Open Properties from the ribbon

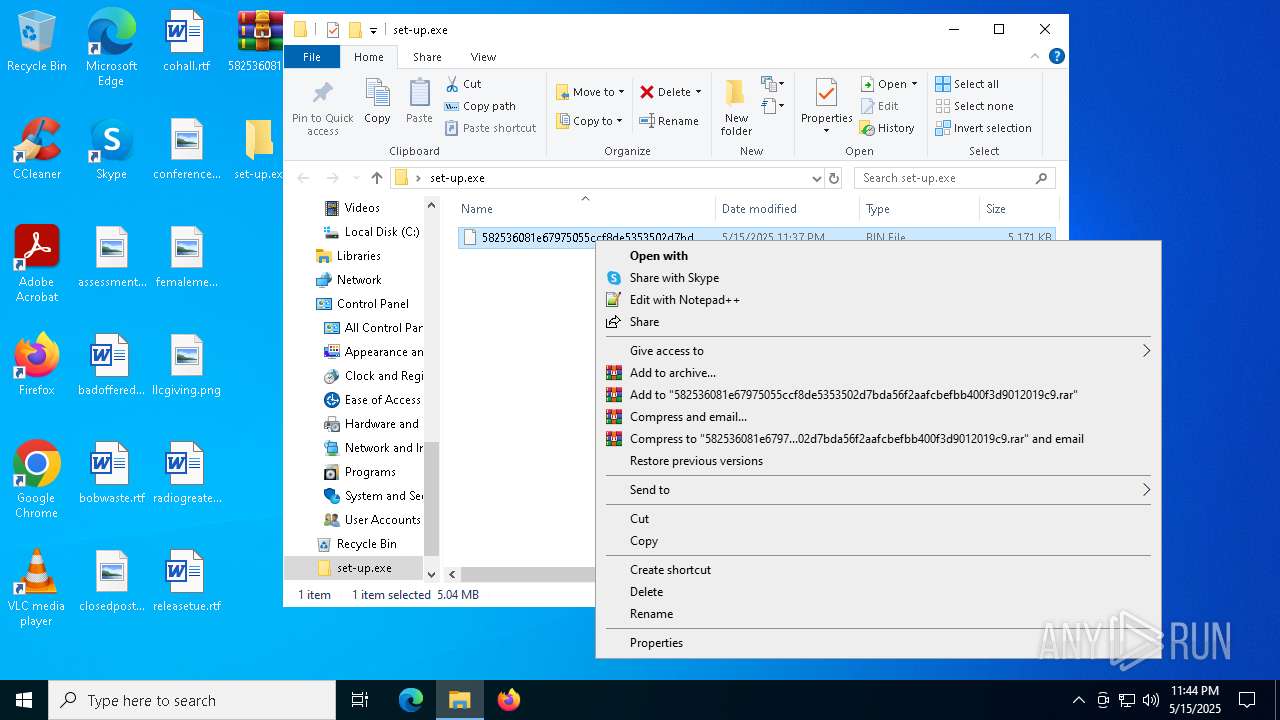click(x=826, y=106)
